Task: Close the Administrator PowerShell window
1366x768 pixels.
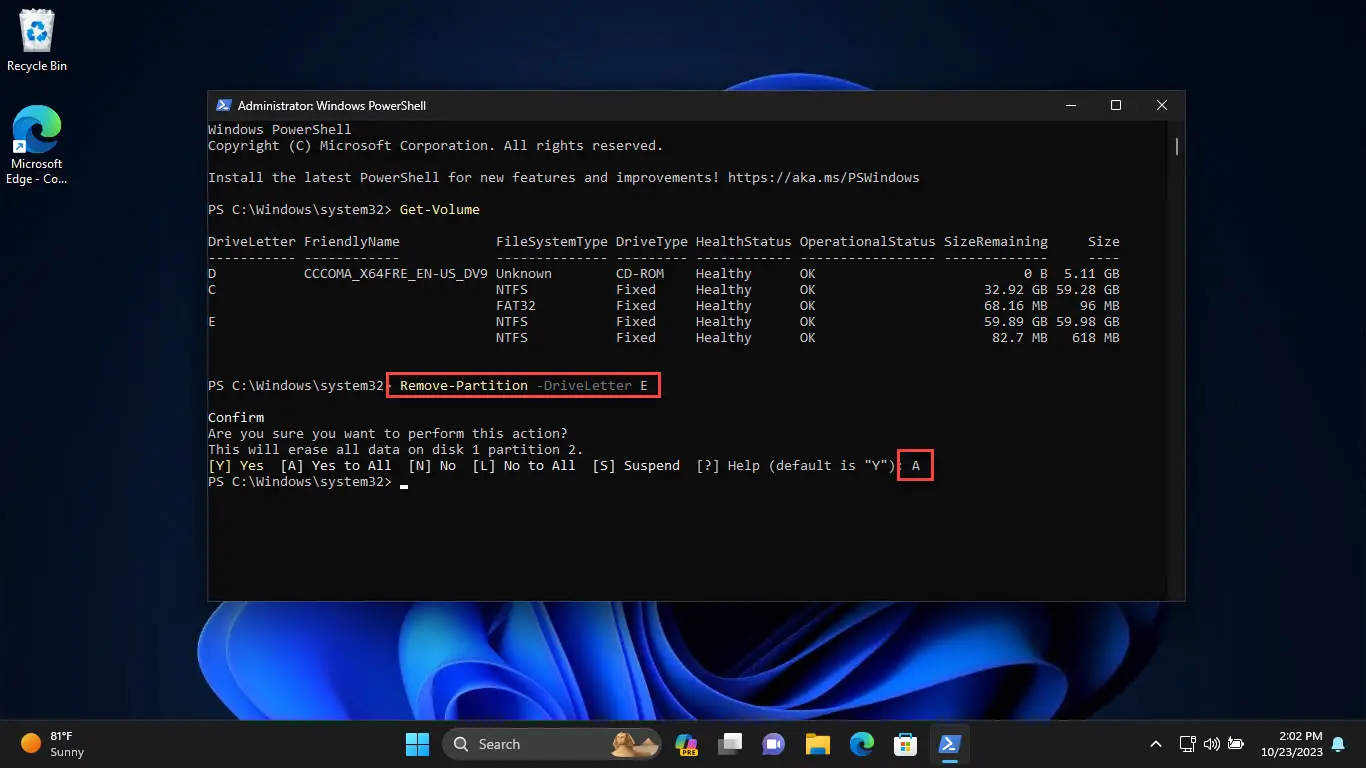Action: 1162,105
